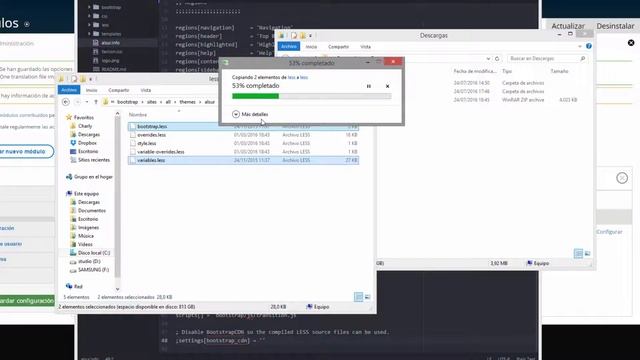This screenshot has height=360, width=640.
Task: Click navigation pane scroll-up arrow
Action: [118, 114]
